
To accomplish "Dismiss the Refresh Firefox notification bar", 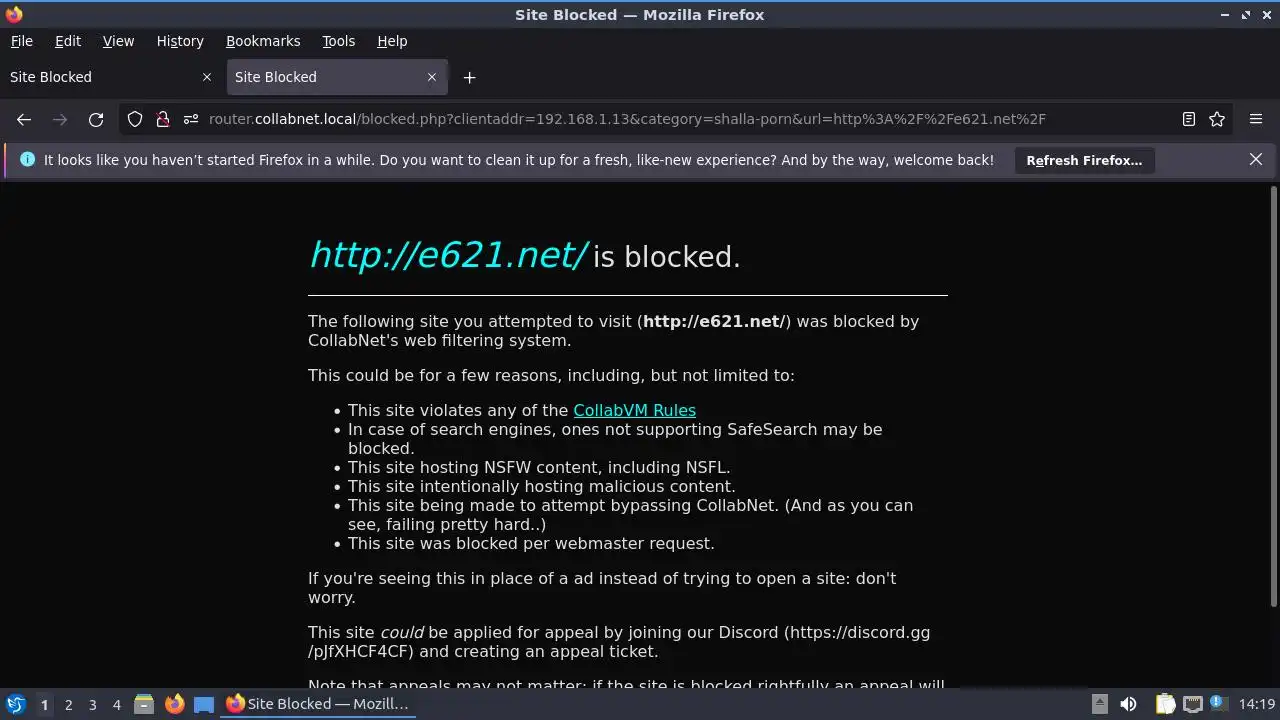I will point(1256,159).
